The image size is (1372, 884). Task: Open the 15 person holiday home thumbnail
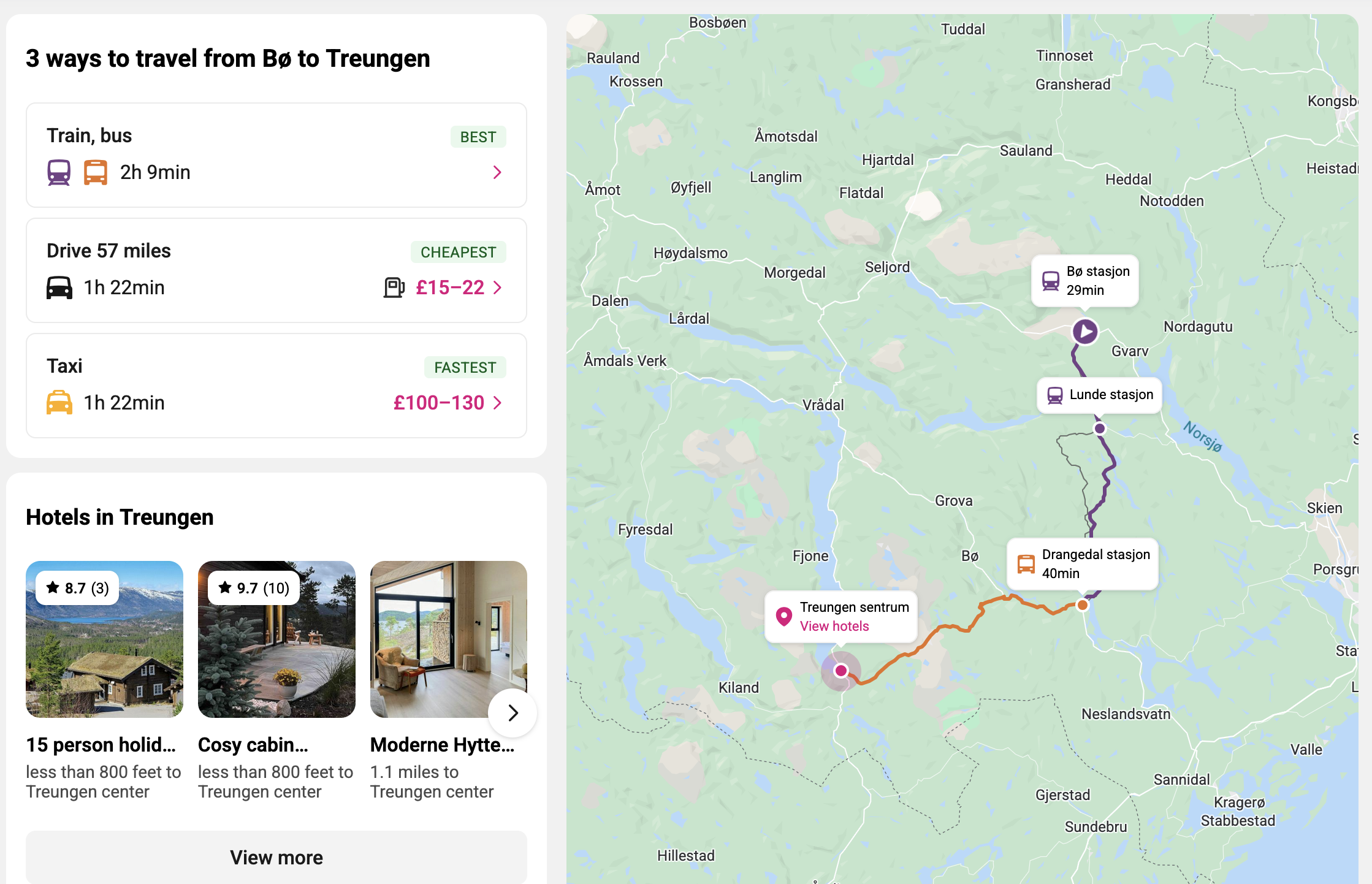104,639
